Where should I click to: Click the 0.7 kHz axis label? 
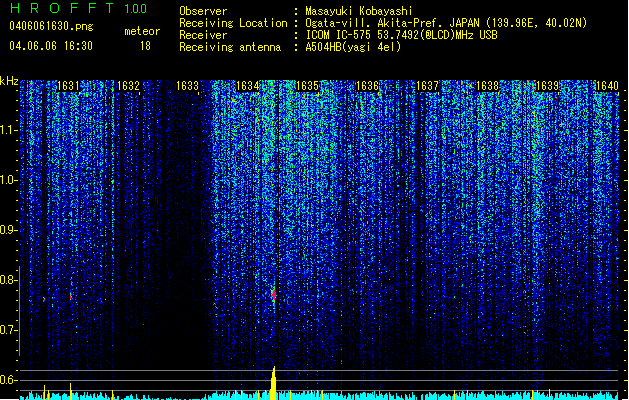(x=8, y=330)
